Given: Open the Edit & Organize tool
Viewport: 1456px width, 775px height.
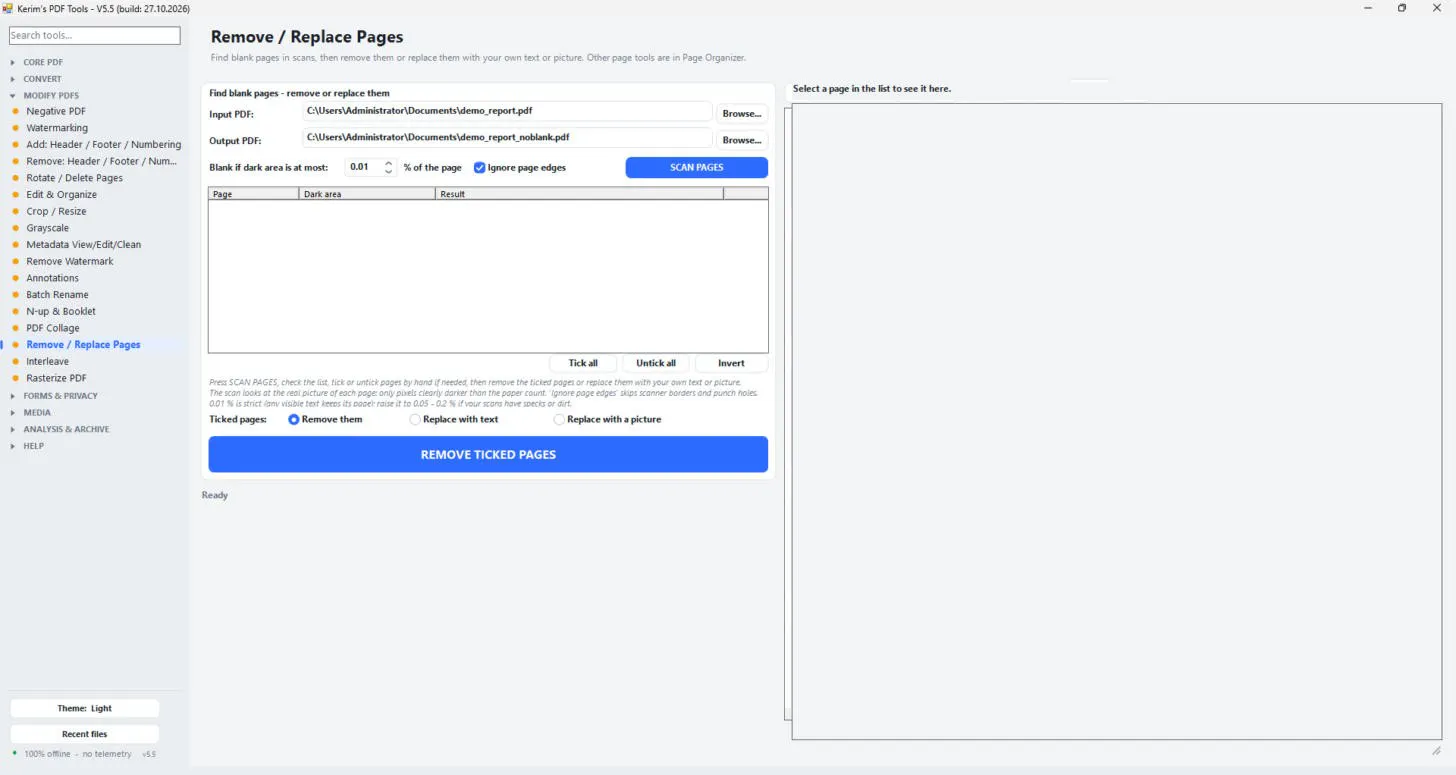Looking at the screenshot, I should pos(62,195).
